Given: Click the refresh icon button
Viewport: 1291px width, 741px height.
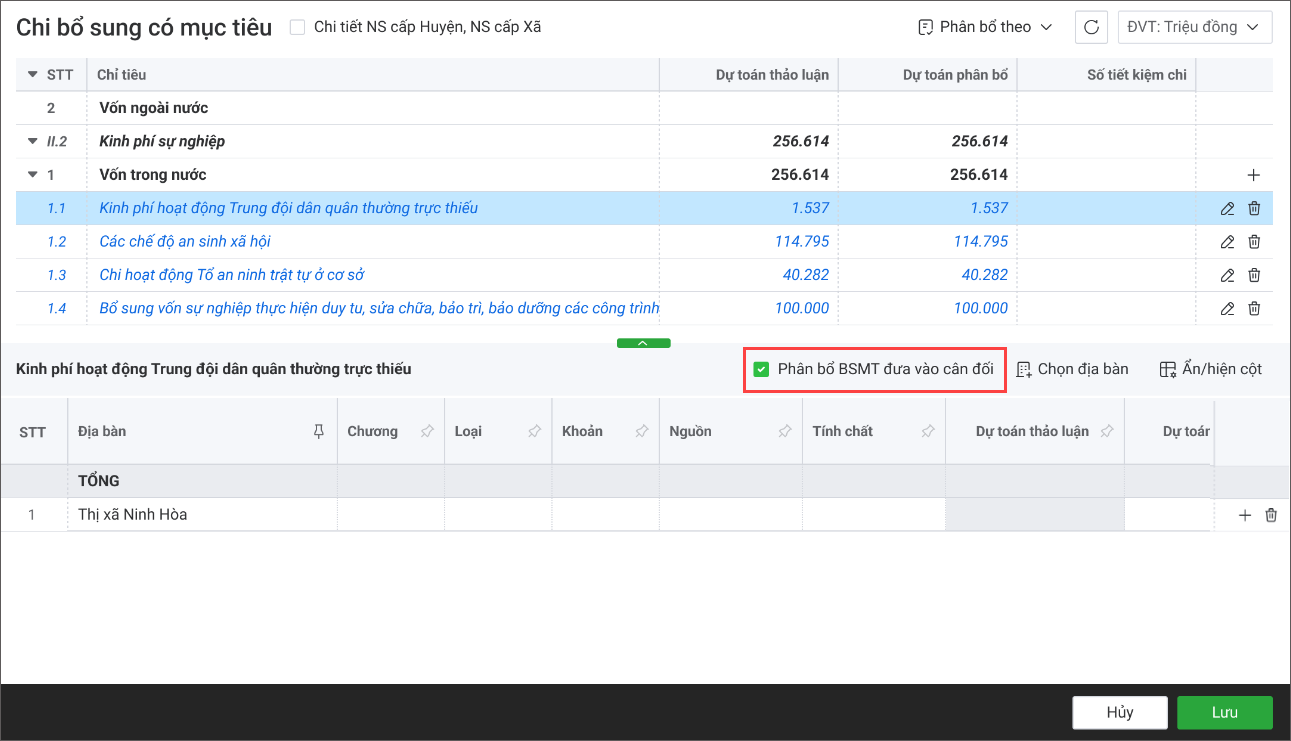Looking at the screenshot, I should [x=1091, y=27].
